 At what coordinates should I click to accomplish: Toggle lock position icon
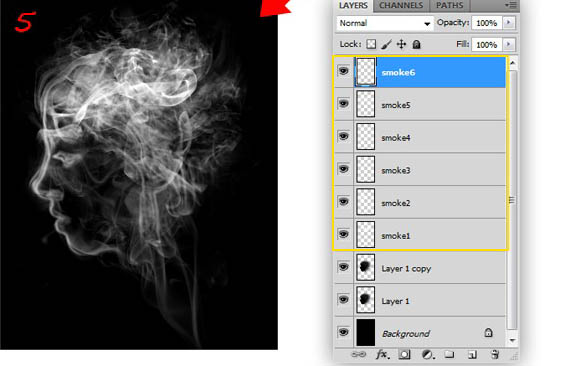[x=401, y=44]
